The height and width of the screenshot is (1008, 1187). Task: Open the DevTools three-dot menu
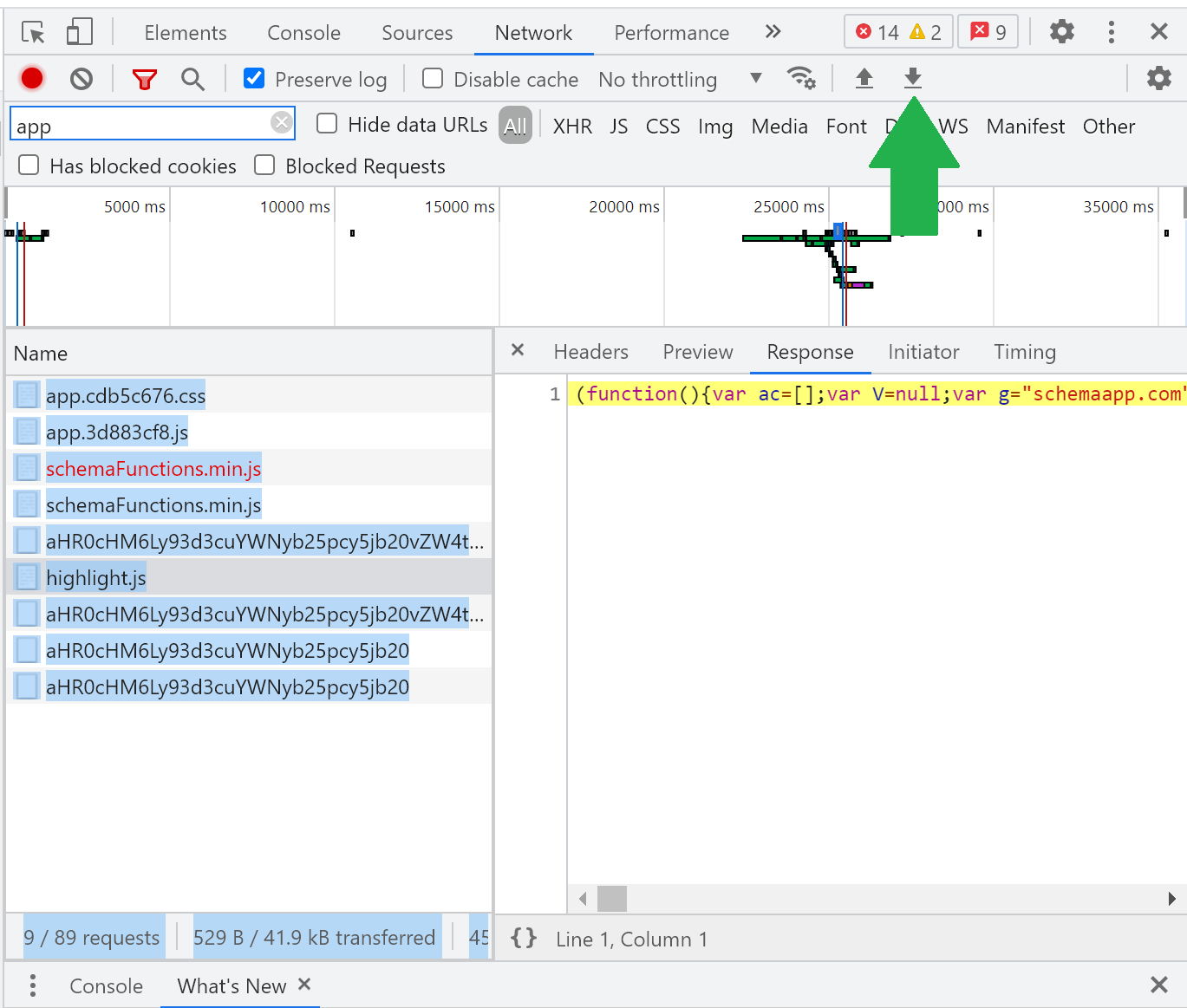[1111, 33]
